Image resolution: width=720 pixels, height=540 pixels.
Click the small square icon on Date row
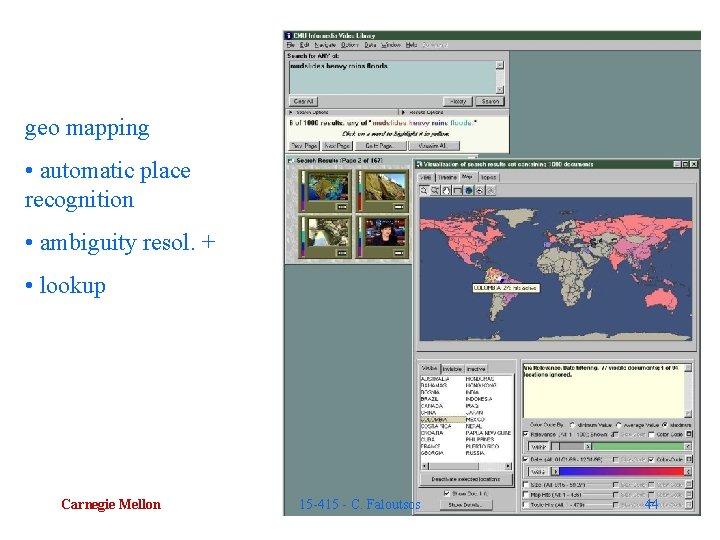pos(689,459)
